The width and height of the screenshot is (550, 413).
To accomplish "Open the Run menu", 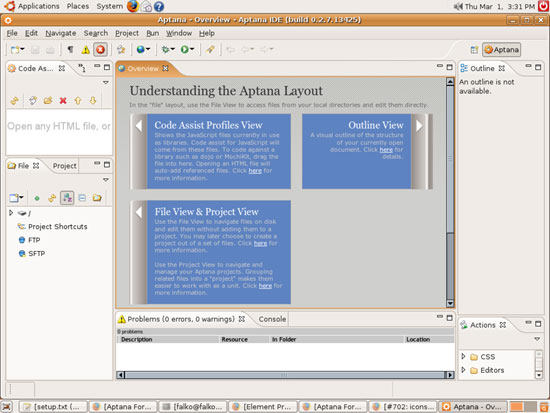I will pos(153,33).
